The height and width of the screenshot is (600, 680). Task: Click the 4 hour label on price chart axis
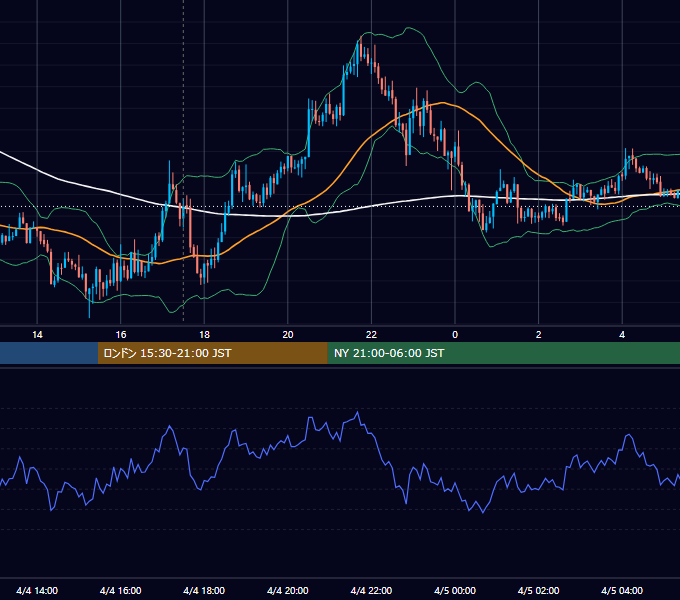pyautogui.click(x=622, y=335)
